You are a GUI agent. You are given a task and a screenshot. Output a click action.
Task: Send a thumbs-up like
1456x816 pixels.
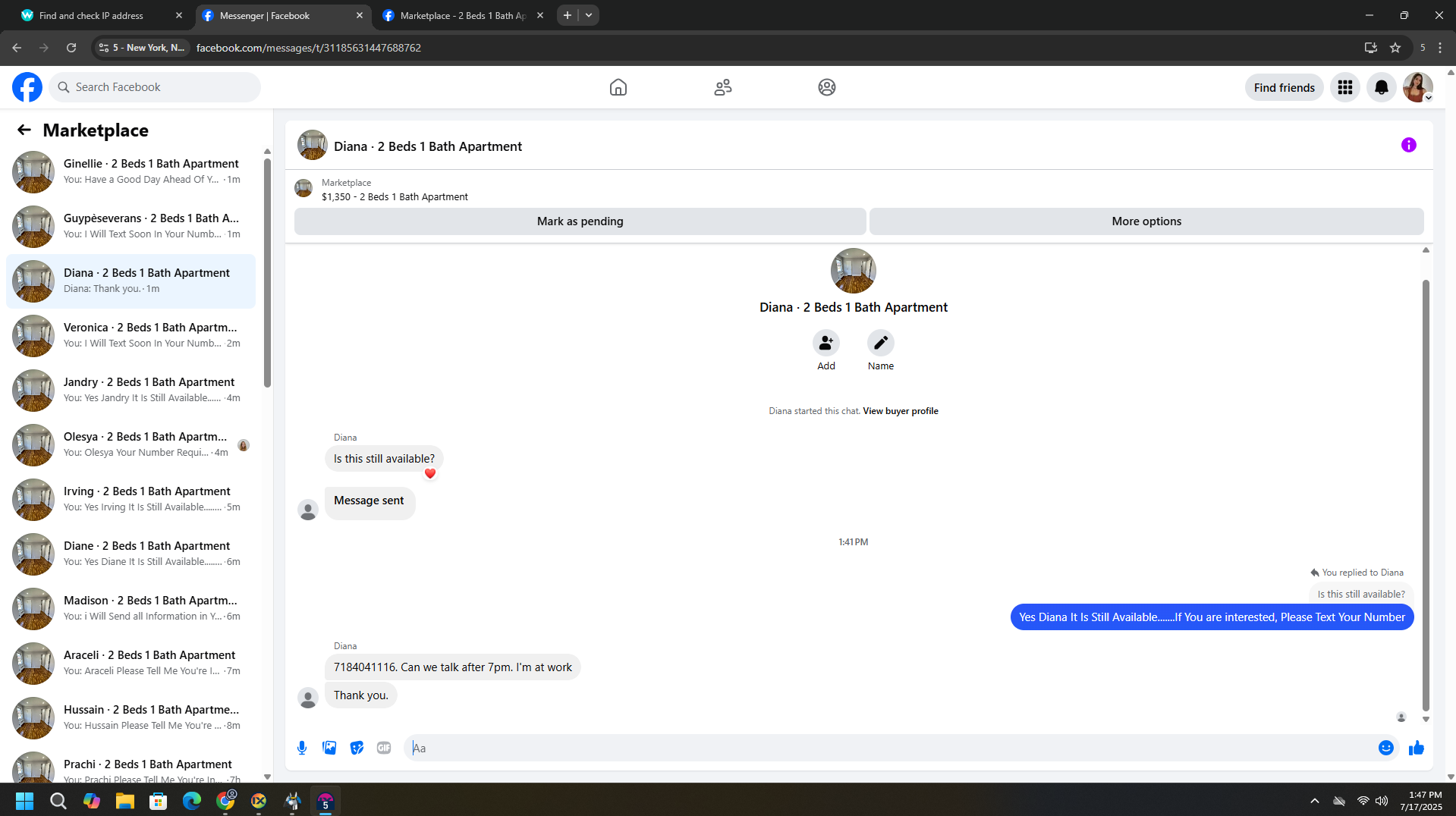(1417, 748)
